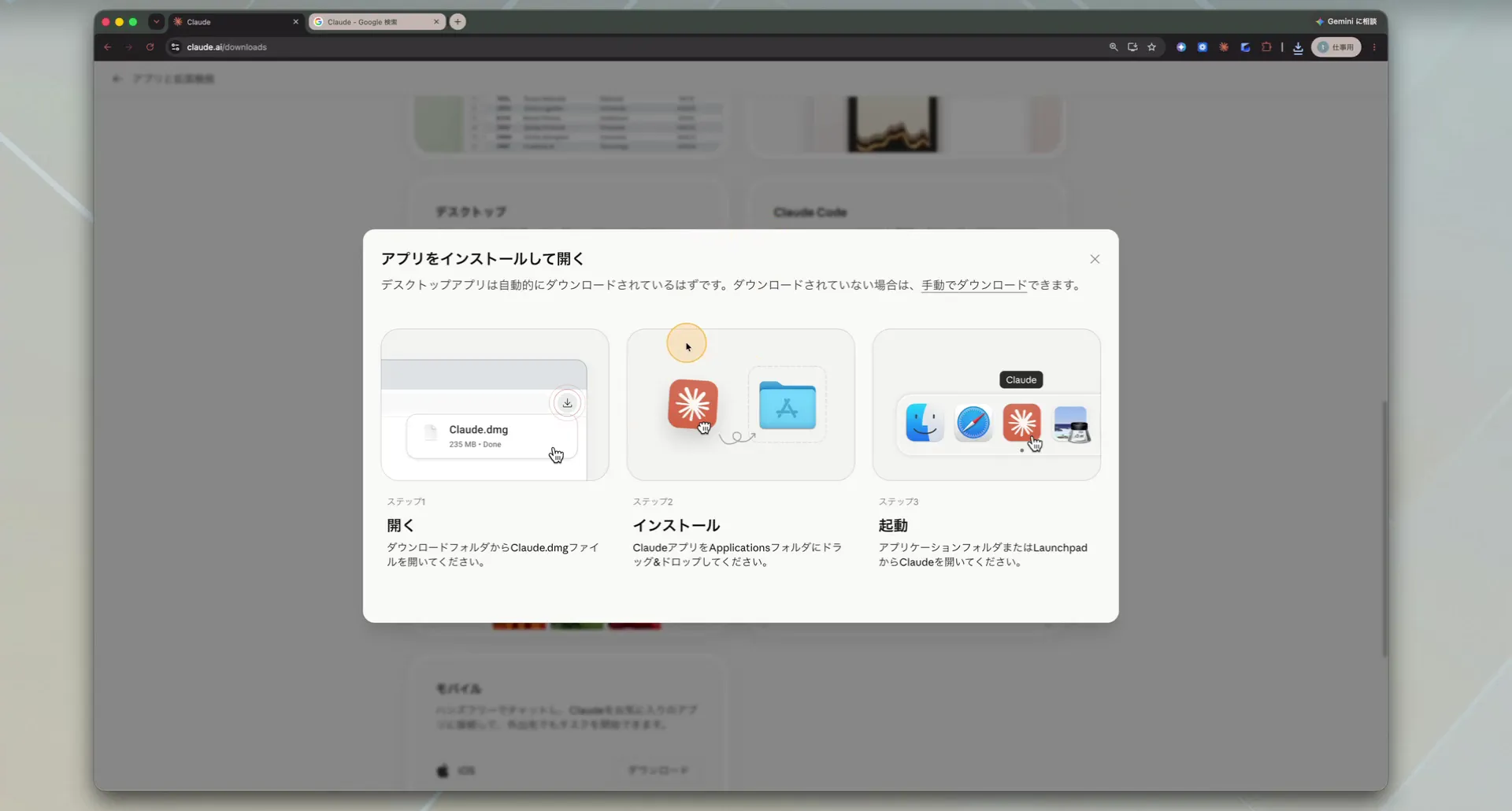
Task: Open the blue square extension icon
Action: (1245, 47)
